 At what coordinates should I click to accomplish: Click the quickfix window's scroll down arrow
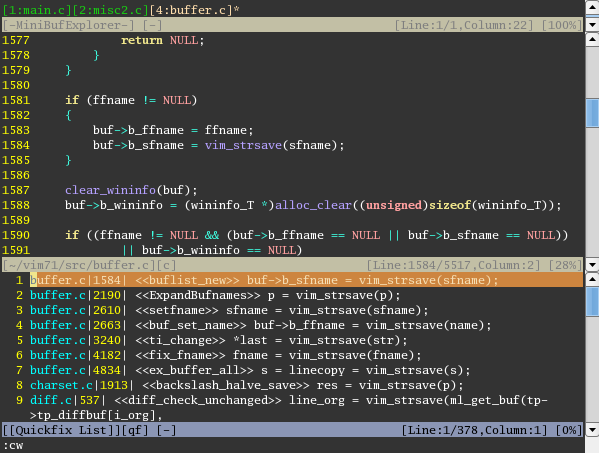click(x=592, y=430)
